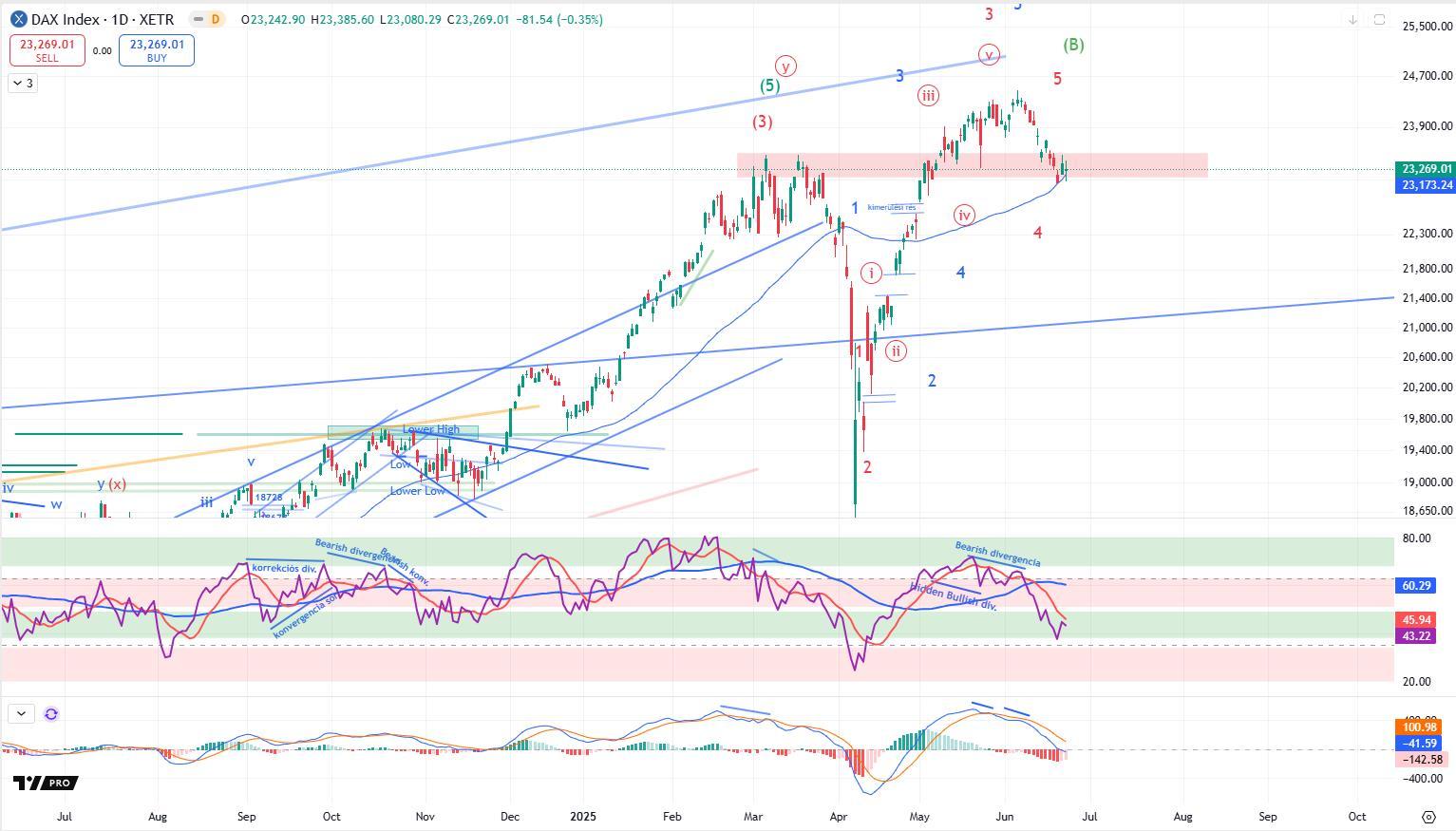Click the 60.29 RSI axis value label
The height and width of the screenshot is (831, 1456).
pyautogui.click(x=1416, y=586)
